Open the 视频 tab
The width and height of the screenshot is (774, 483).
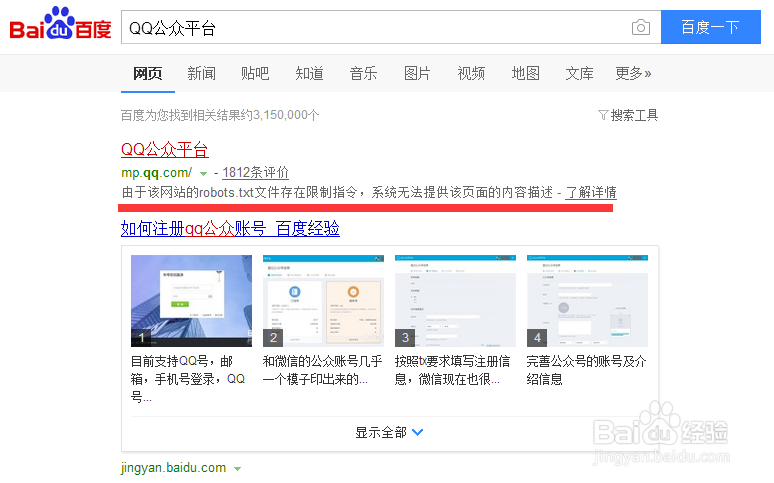[x=471, y=74]
